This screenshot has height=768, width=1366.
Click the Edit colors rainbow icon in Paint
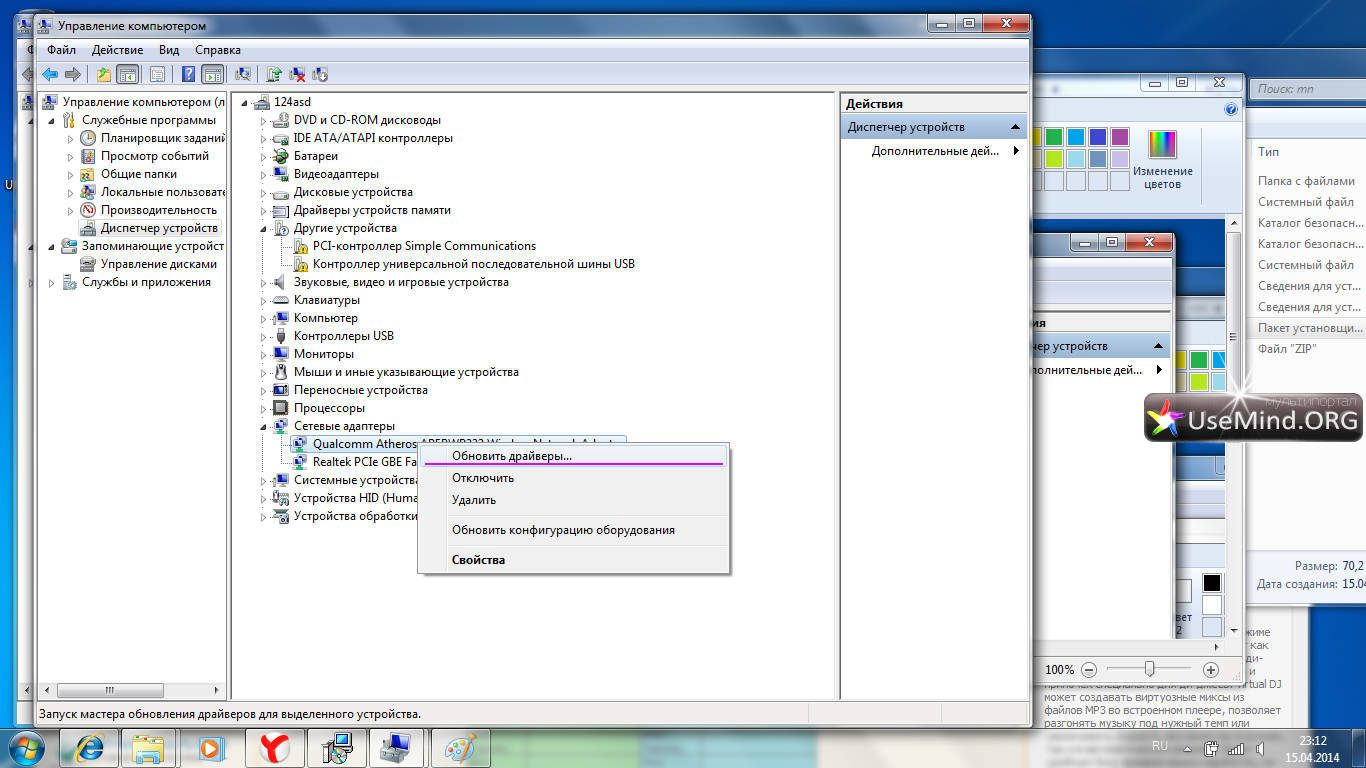coord(1162,145)
